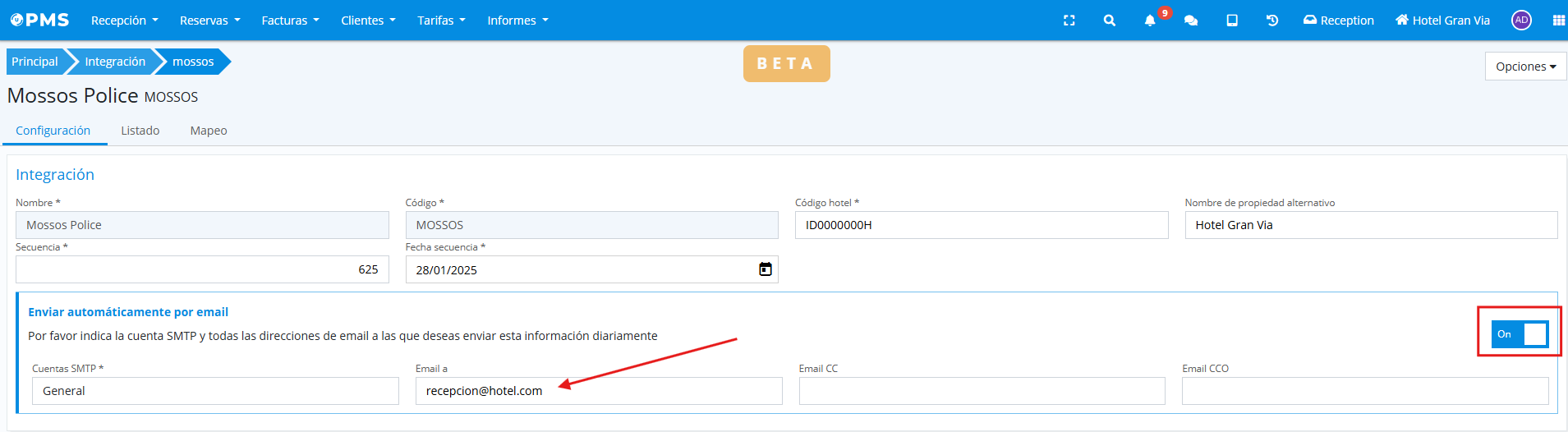Expand the Facturas menu
This screenshot has height=432, width=1568.
(x=290, y=21)
